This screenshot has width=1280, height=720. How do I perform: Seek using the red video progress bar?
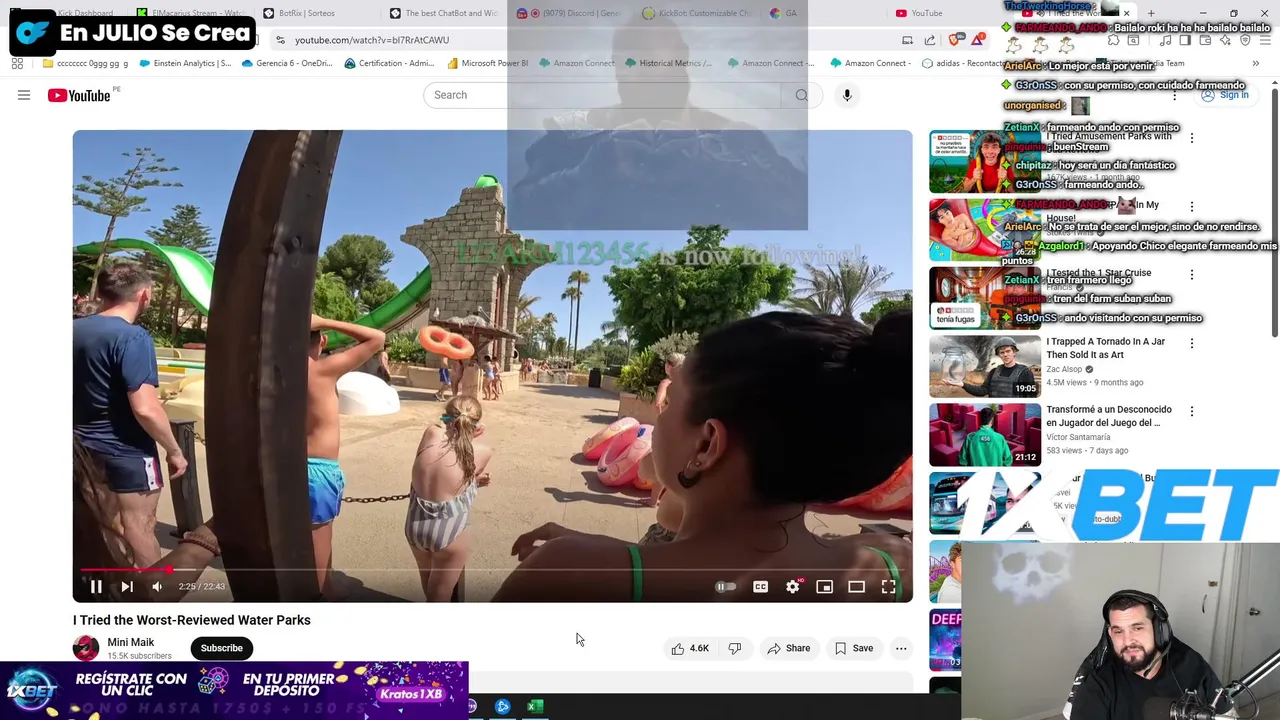tap(492, 569)
